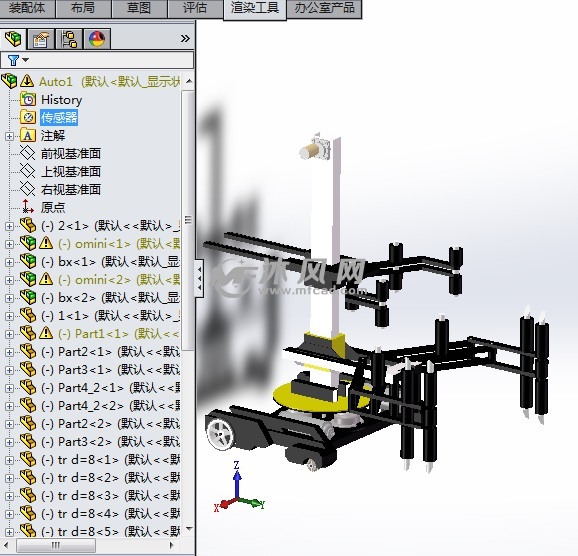The image size is (578, 556).
Task: Open the PropertyManager tab icon
Action: coord(41,39)
